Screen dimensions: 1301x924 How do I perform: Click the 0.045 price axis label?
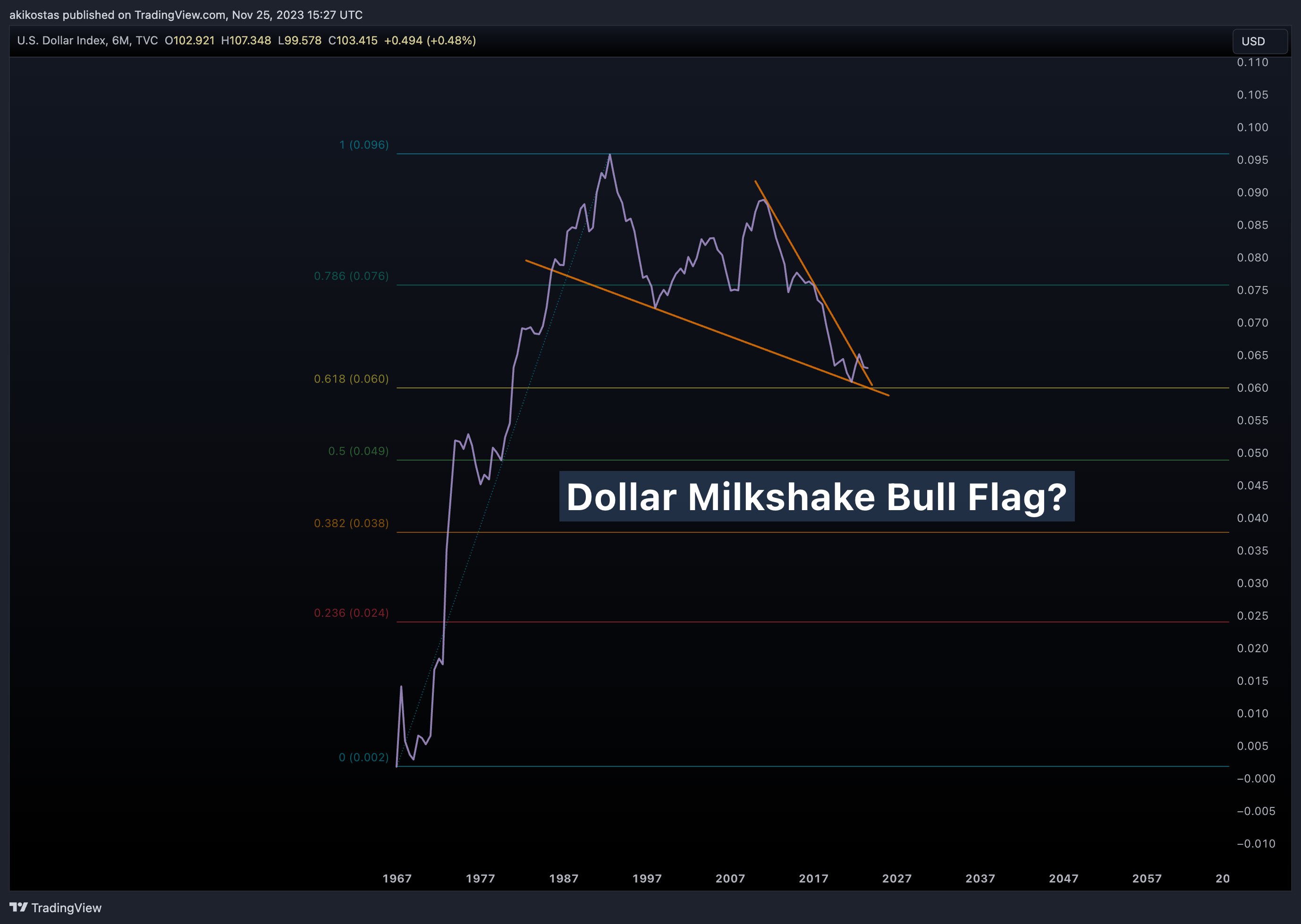pyautogui.click(x=1253, y=486)
